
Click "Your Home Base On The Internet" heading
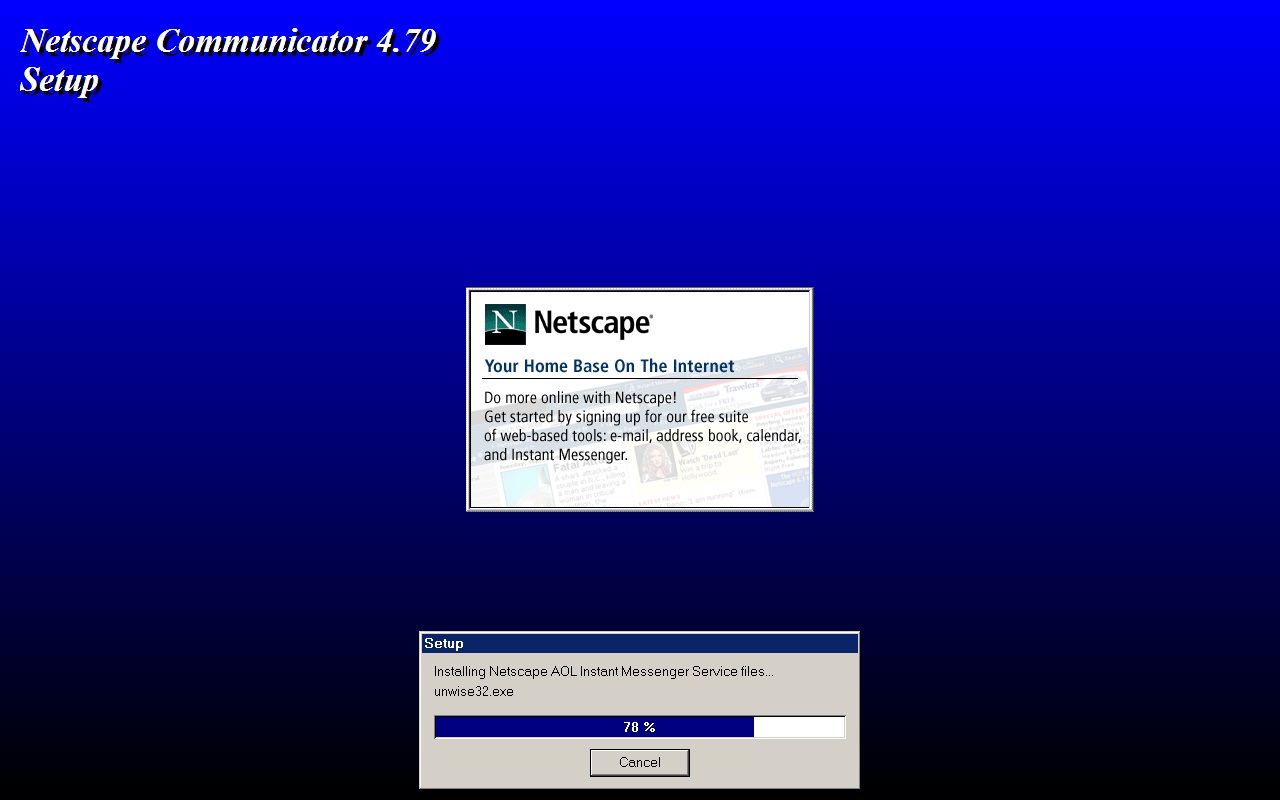tap(609, 366)
